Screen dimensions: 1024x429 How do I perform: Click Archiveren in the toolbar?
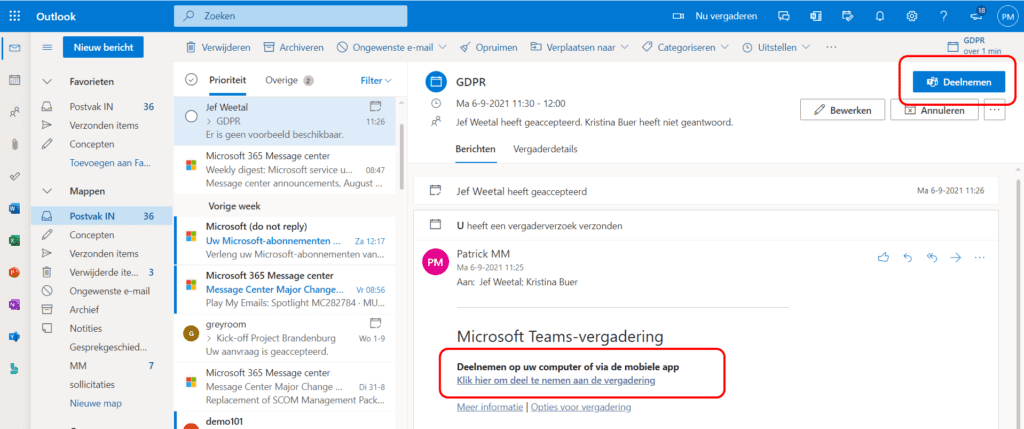point(294,47)
